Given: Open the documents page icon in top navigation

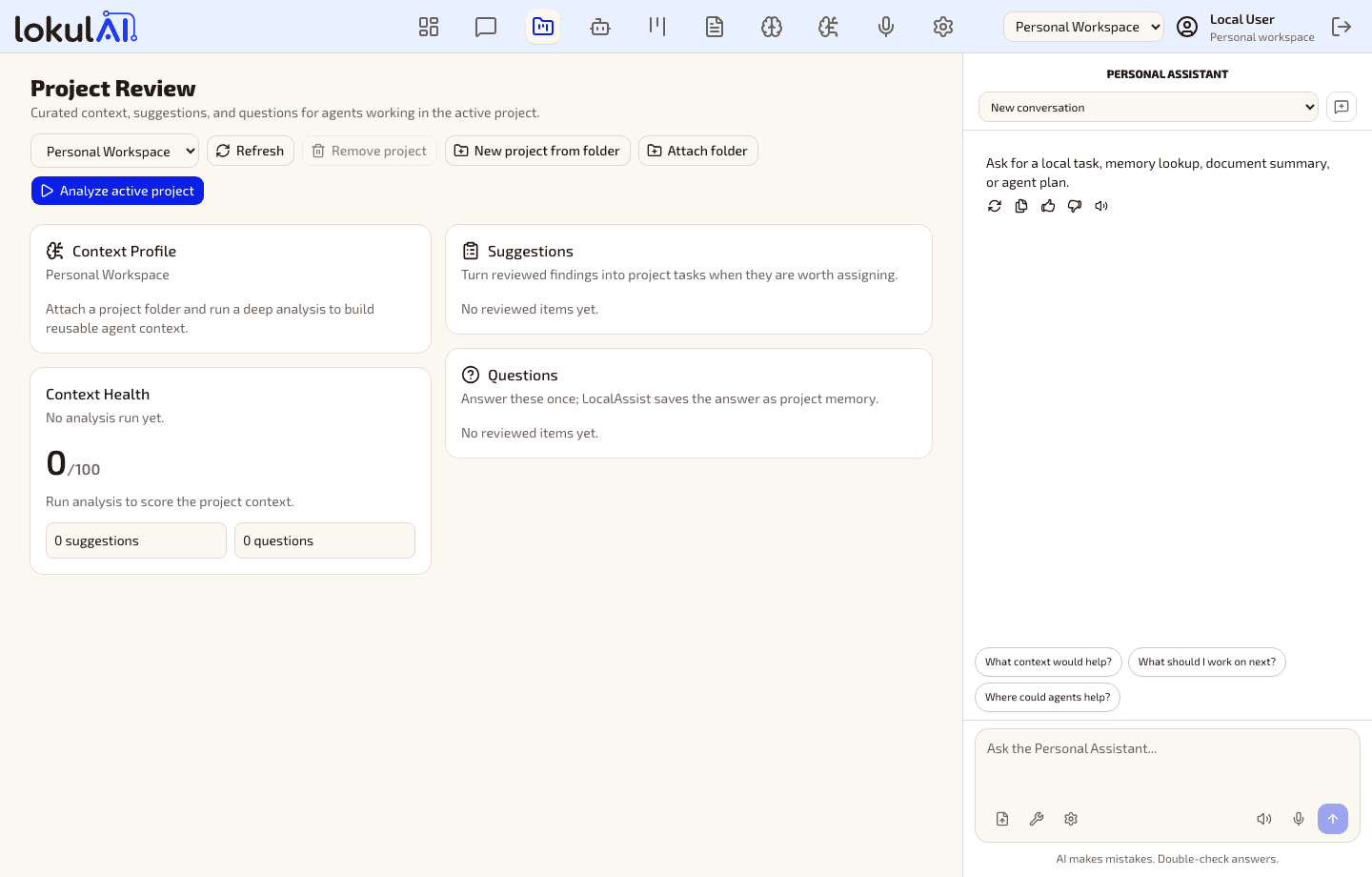Looking at the screenshot, I should click(x=715, y=27).
